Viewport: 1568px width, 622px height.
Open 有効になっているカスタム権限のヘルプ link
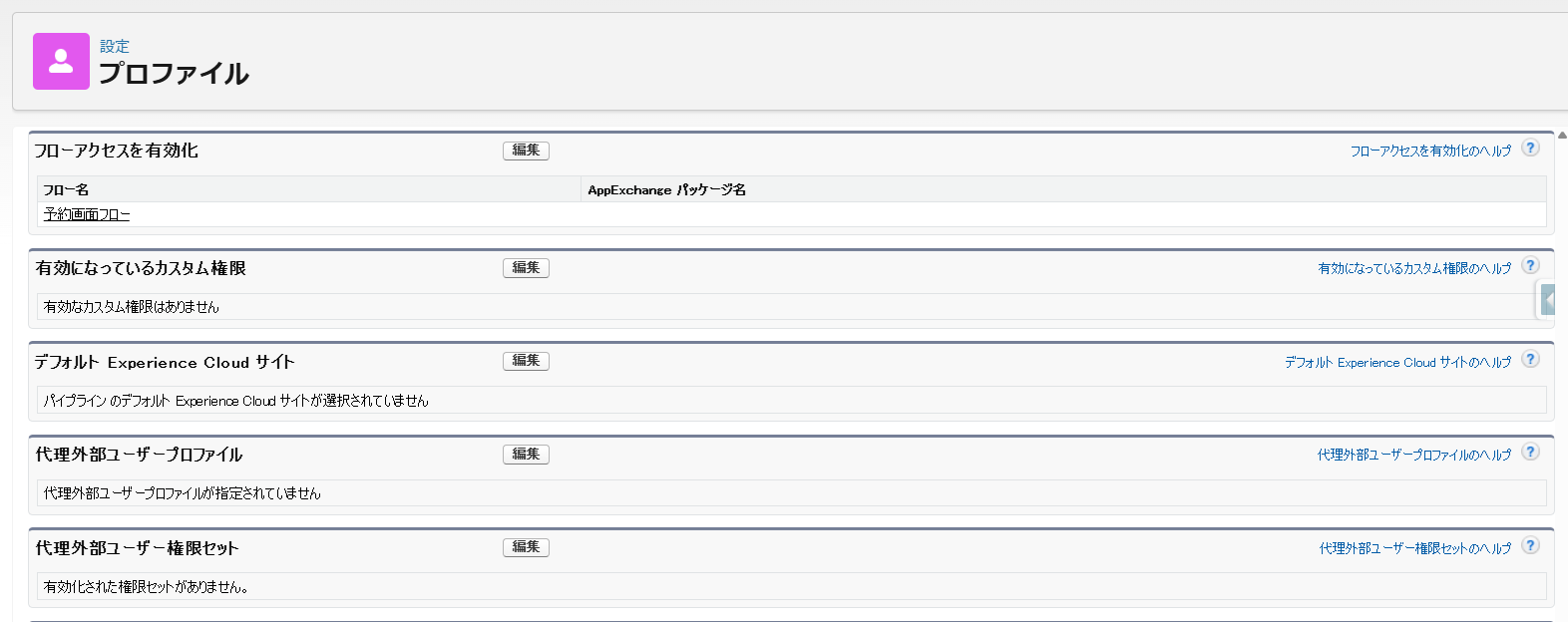tap(1414, 268)
